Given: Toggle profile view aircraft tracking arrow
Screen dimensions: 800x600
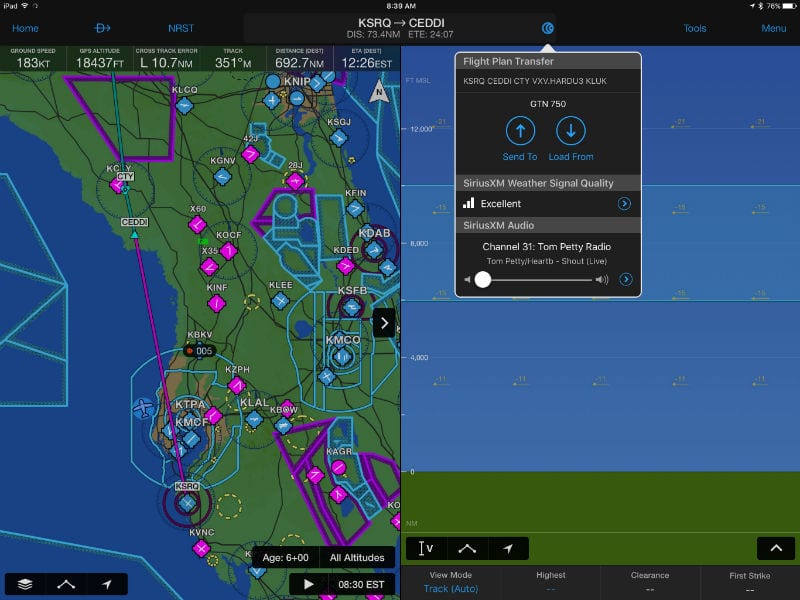Looking at the screenshot, I should 508,548.
